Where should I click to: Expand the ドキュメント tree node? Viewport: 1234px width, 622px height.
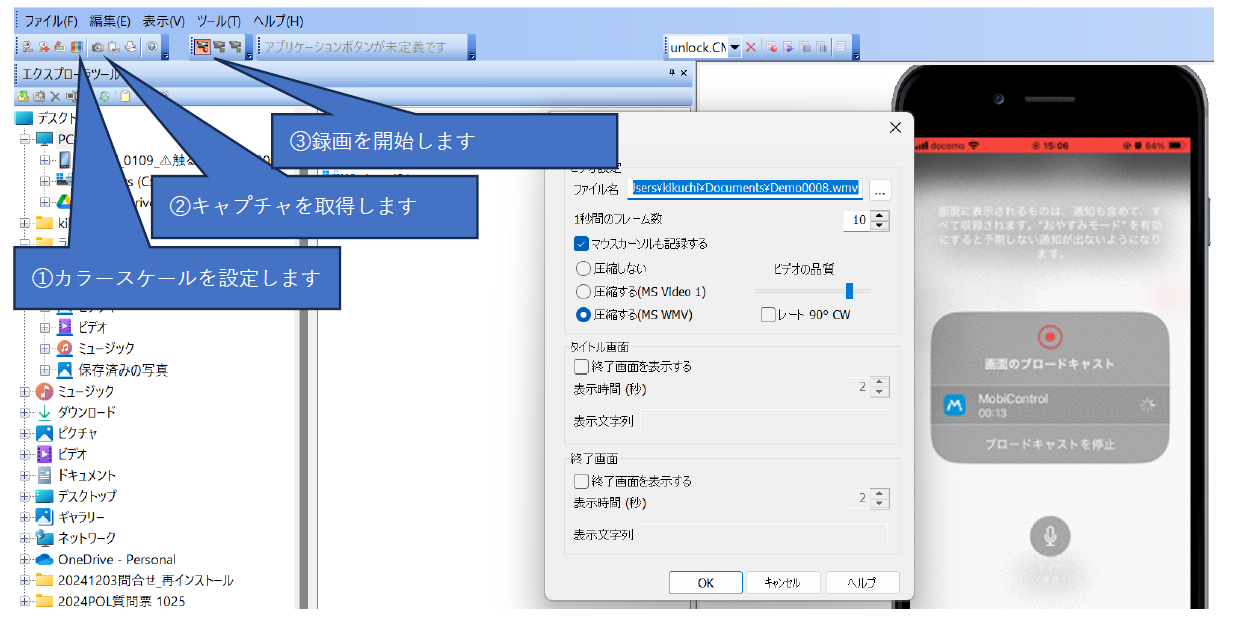tap(25, 475)
